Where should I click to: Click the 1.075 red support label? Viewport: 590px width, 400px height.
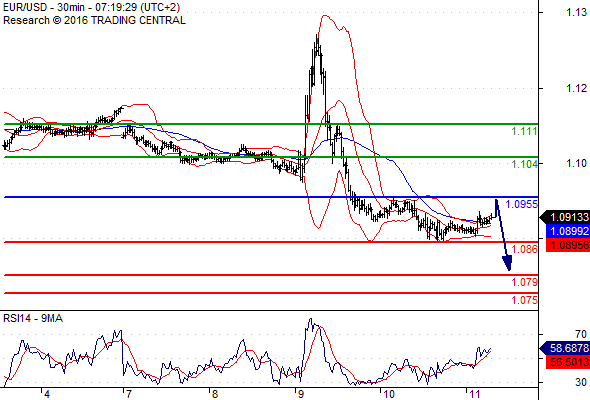coord(524,300)
